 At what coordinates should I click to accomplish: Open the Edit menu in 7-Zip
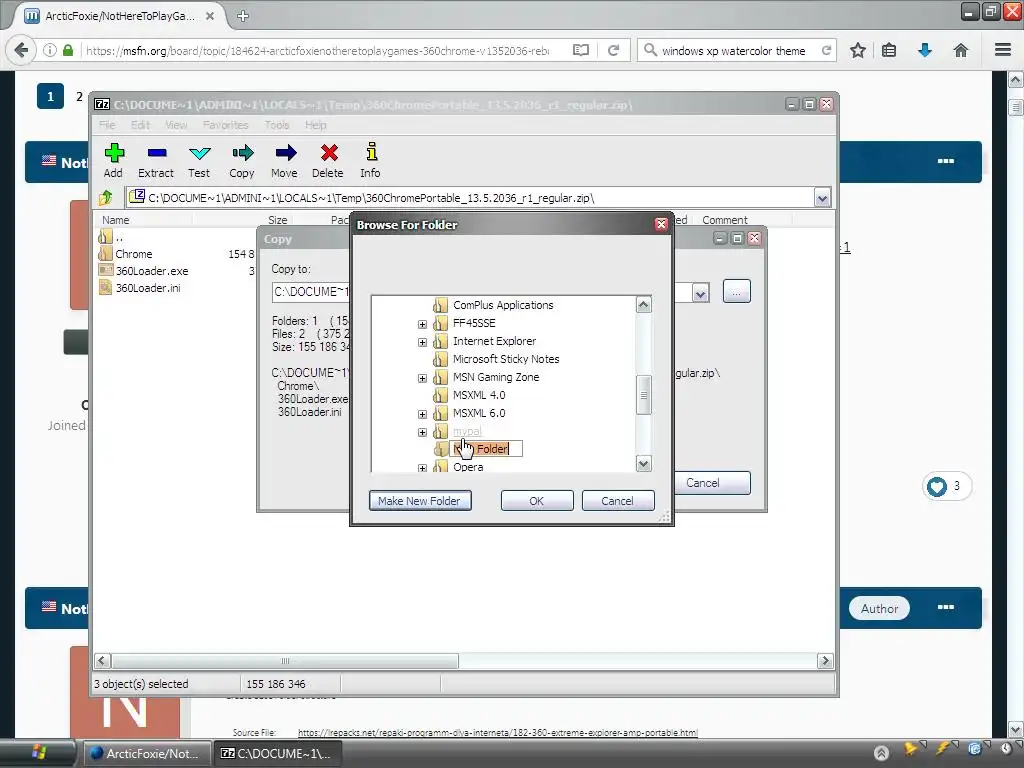click(140, 125)
